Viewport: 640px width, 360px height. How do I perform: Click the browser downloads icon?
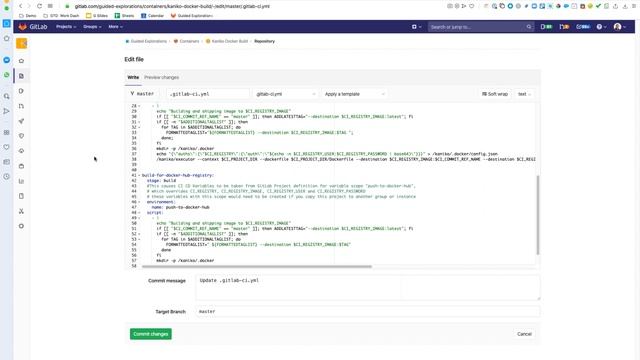point(624,6)
